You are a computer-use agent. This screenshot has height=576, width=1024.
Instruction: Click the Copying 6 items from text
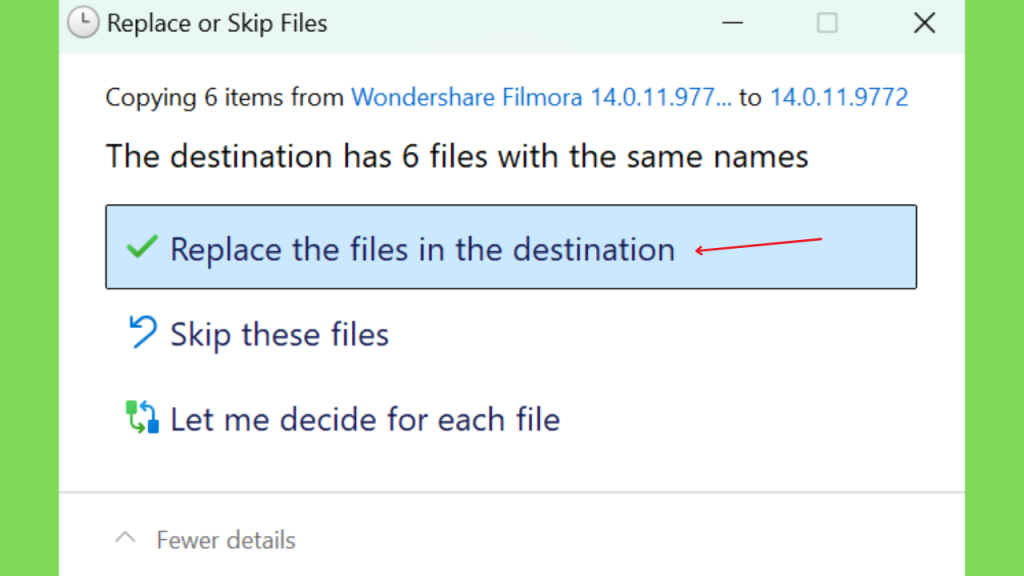point(225,97)
